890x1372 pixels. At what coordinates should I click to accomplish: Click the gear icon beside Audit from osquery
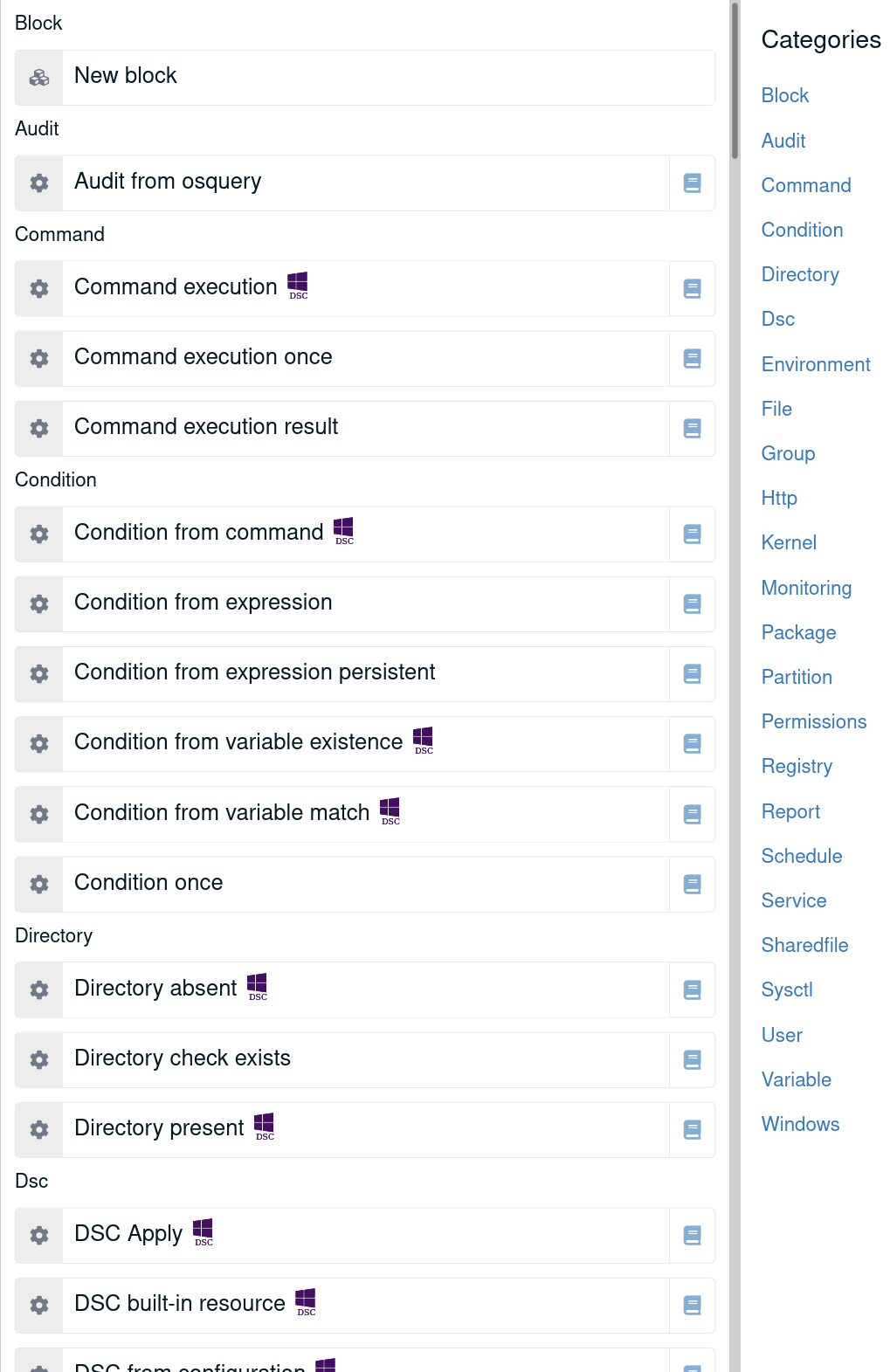pos(38,183)
